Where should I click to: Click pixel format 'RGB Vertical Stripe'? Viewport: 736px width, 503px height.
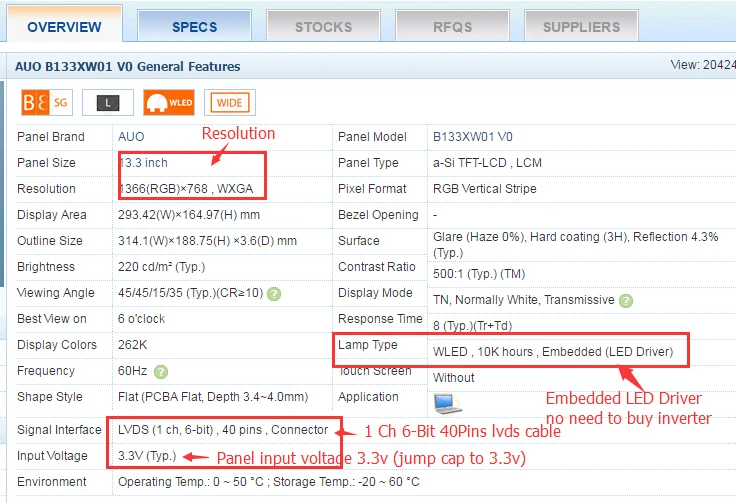pyautogui.click(x=484, y=189)
